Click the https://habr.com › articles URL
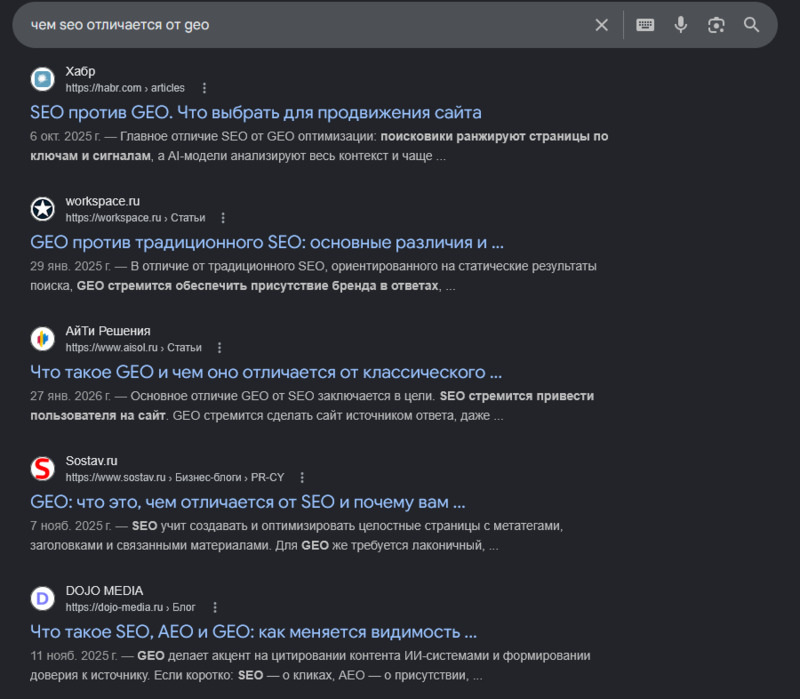Viewport: 800px width, 699px height. [125, 88]
